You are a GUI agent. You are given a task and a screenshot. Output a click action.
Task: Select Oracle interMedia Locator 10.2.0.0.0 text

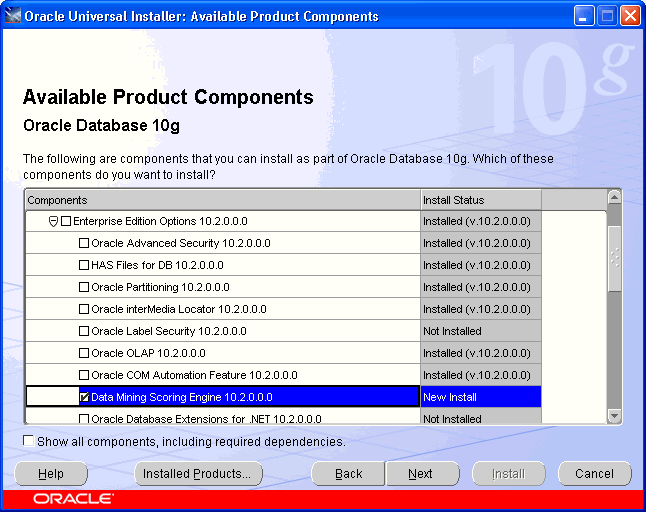(179, 309)
